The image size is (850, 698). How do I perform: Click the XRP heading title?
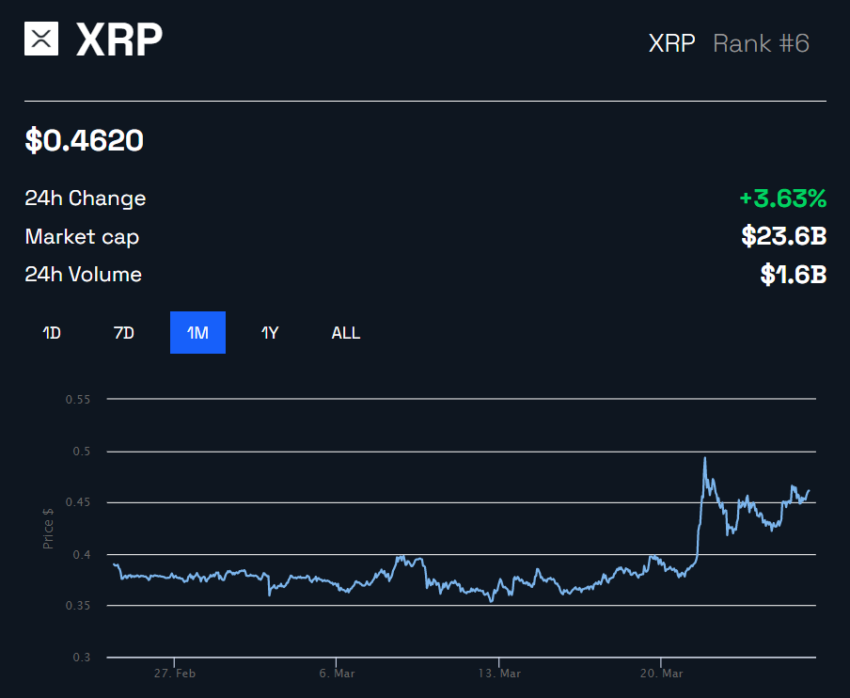pyautogui.click(x=119, y=39)
